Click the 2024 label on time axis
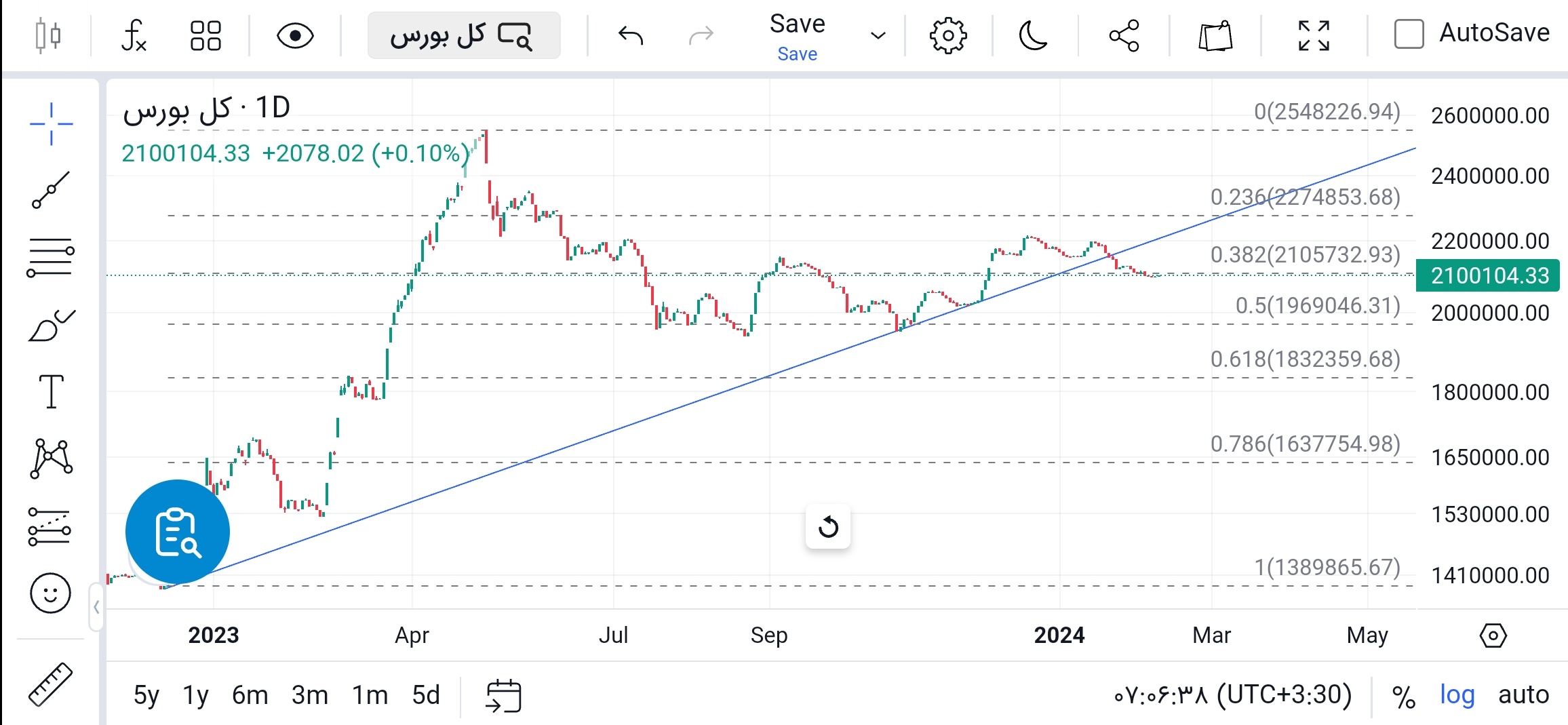The image size is (1568, 725). tap(1059, 635)
